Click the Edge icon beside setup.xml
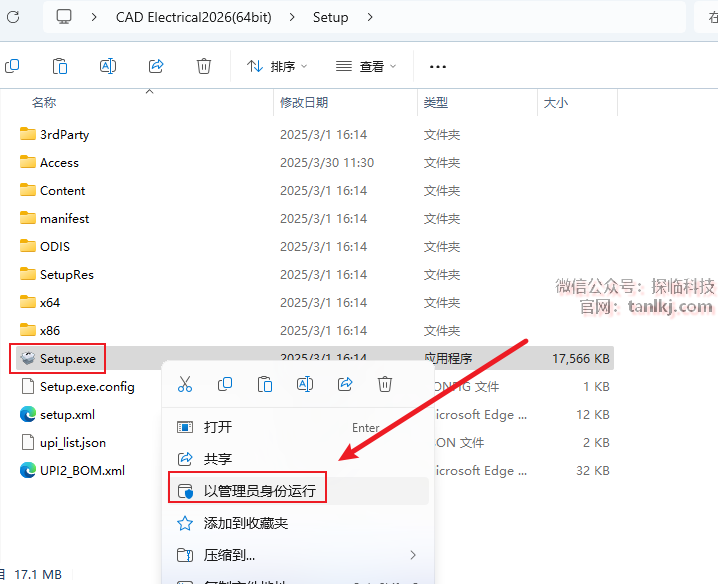Viewport: 718px width, 584px height. coord(27,414)
